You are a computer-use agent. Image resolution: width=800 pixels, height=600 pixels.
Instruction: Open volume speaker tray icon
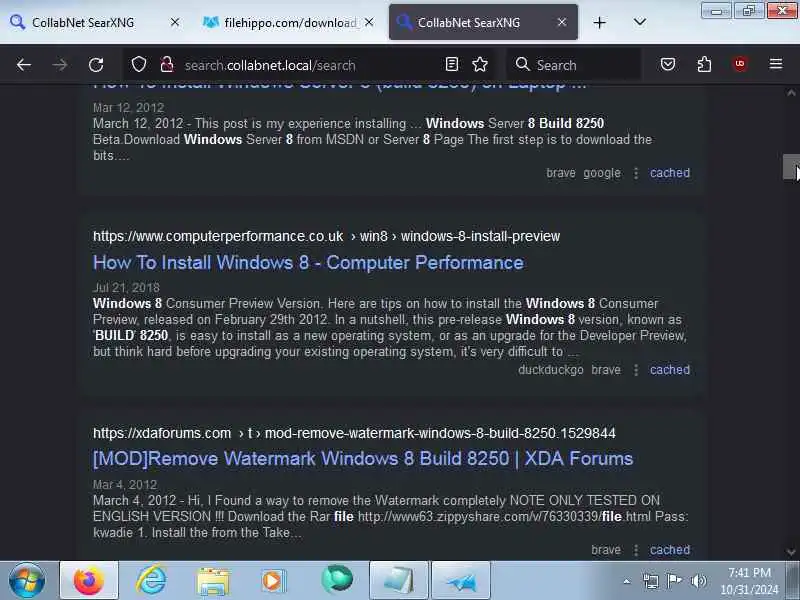point(698,581)
